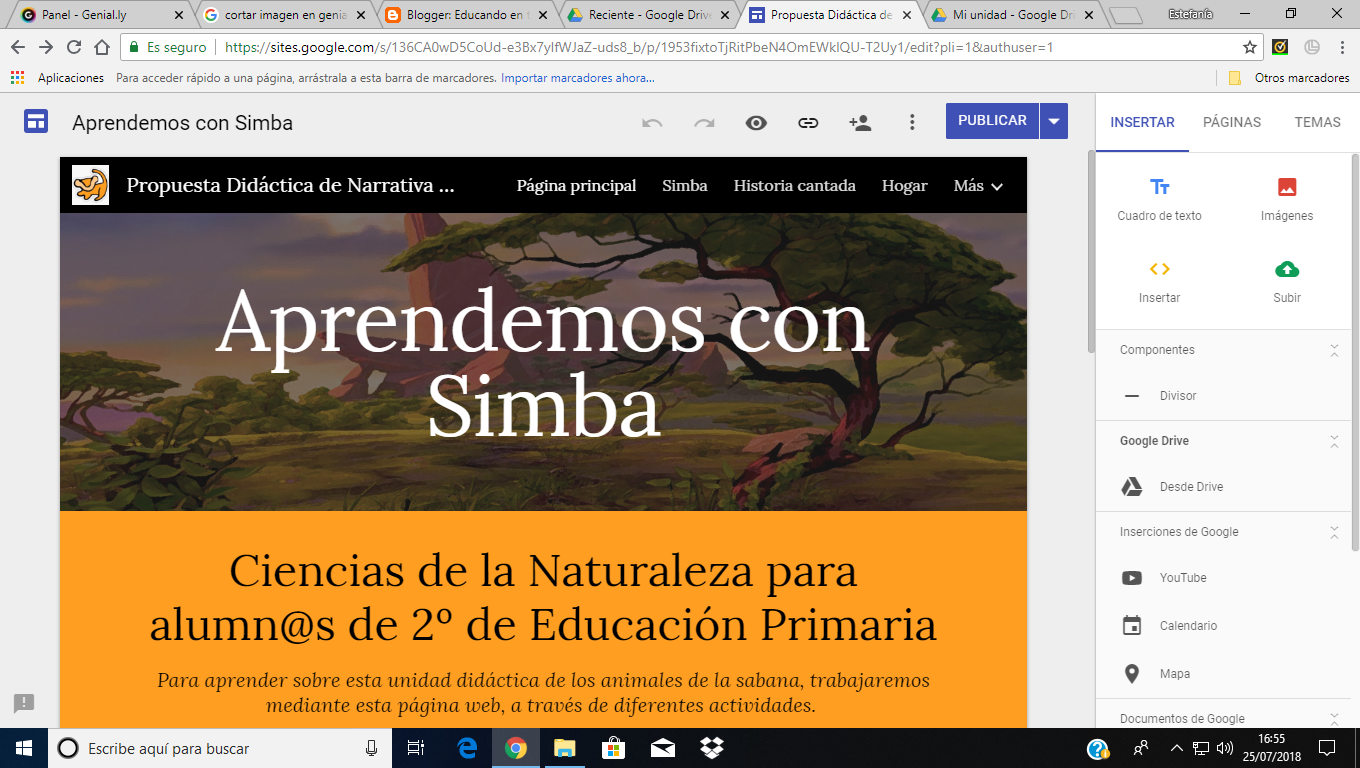Open the Simba page in navigation
The width and height of the screenshot is (1360, 768).
(x=685, y=186)
